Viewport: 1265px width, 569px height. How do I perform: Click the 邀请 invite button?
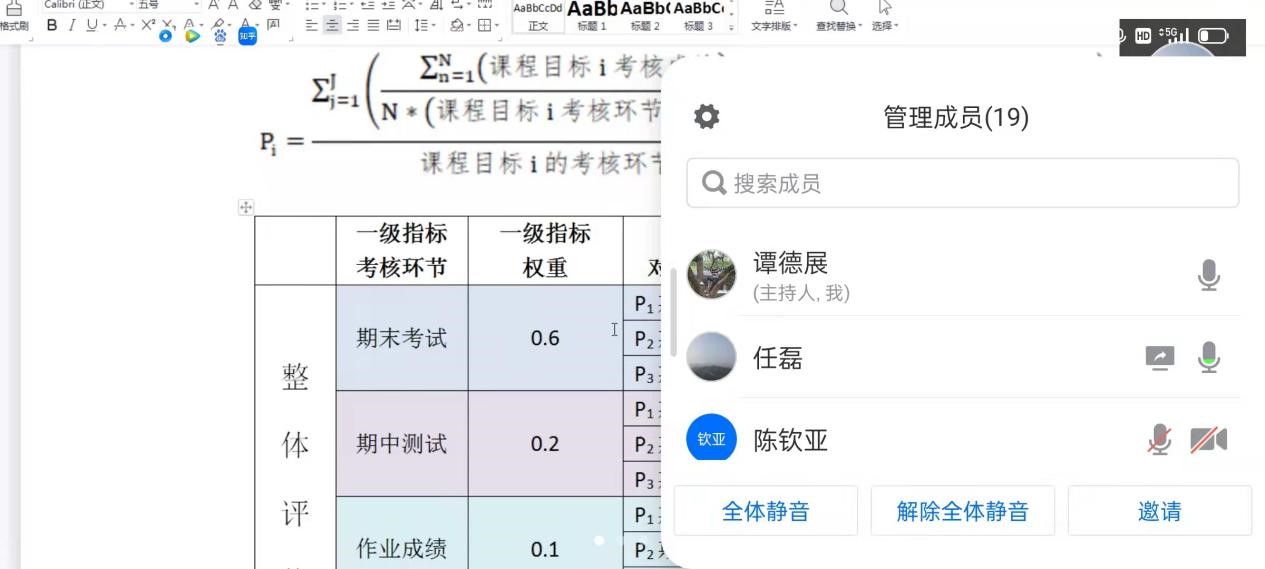(x=1159, y=511)
